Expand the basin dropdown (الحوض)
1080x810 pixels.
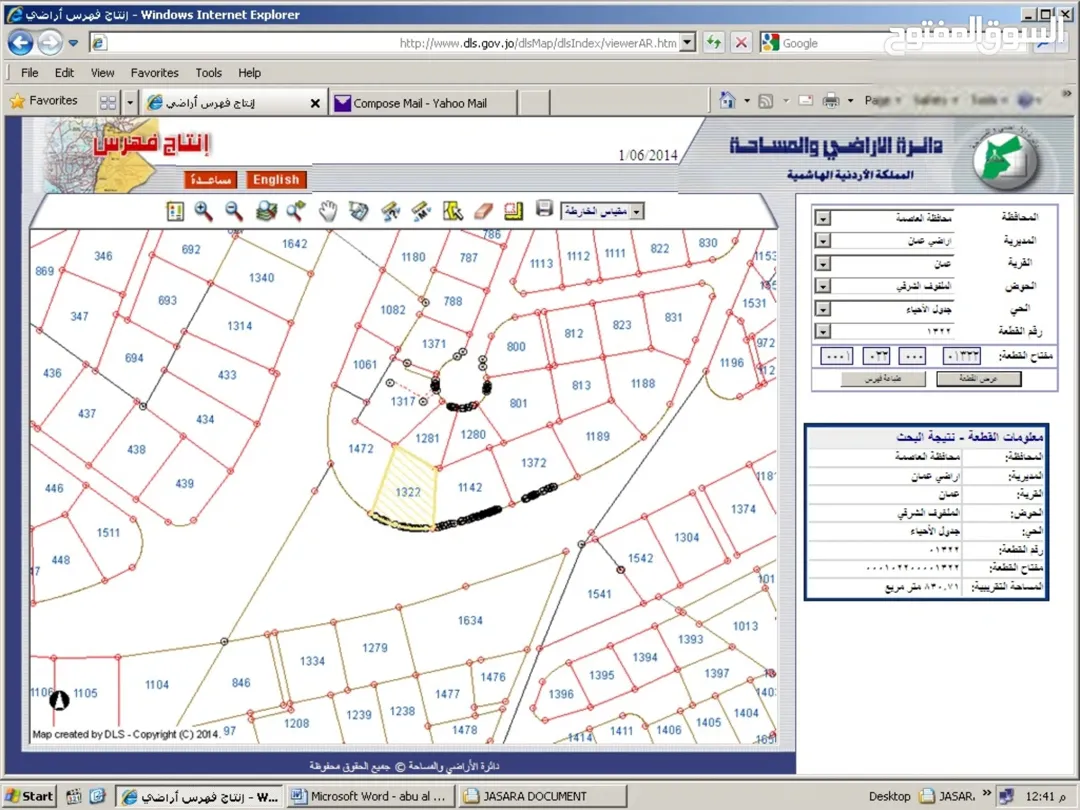point(822,286)
